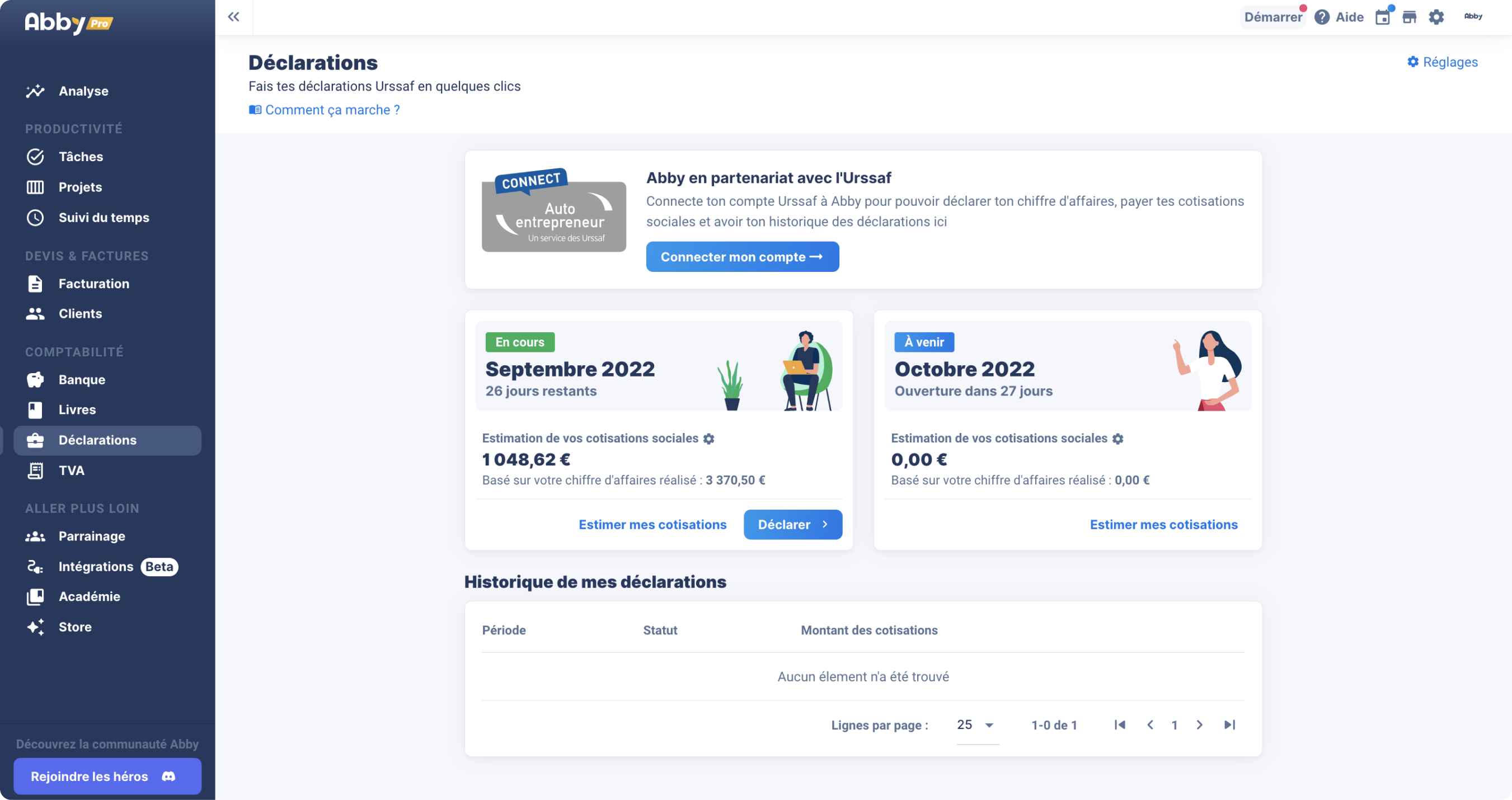
Task: Open the calendar icon in top bar
Action: coord(1382,17)
